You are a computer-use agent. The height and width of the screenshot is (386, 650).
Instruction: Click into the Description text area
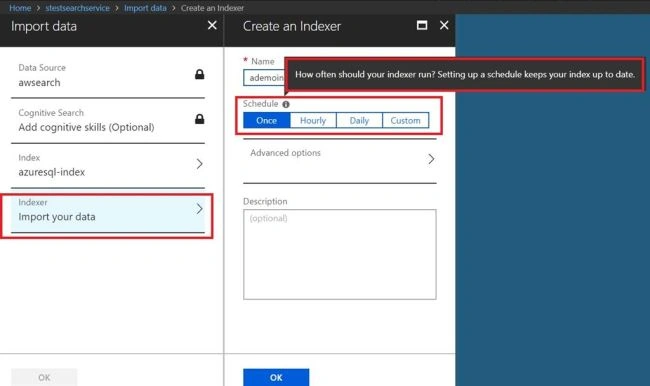point(340,254)
